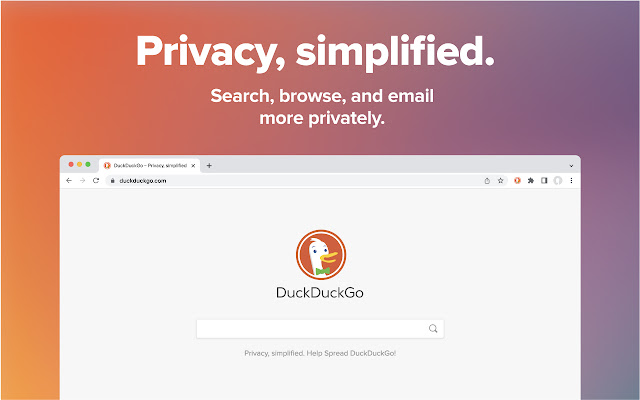
Task: Reload the duckduckgo.com page
Action: click(96, 180)
